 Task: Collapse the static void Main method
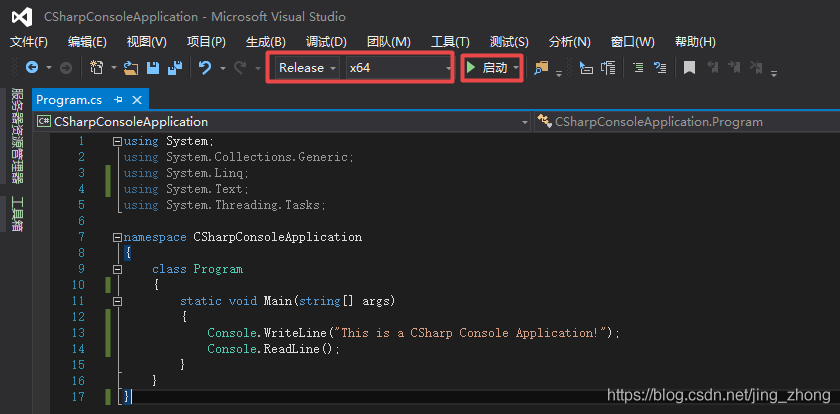[117, 301]
